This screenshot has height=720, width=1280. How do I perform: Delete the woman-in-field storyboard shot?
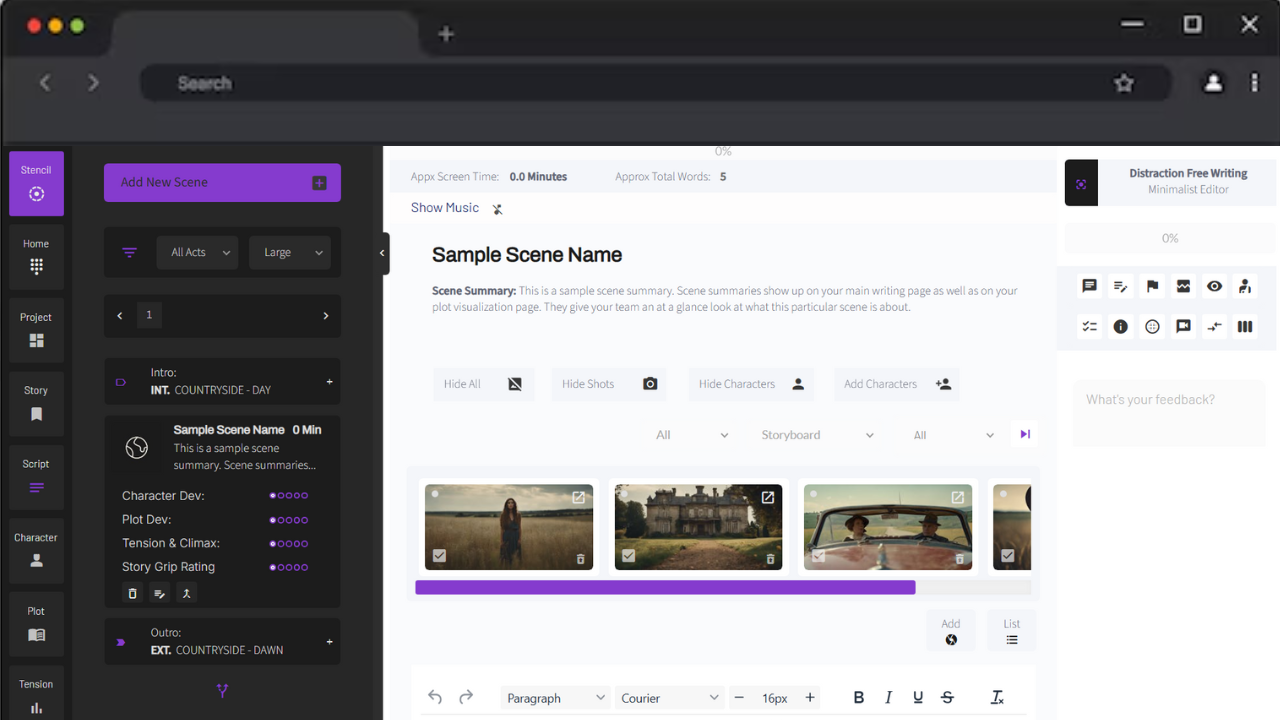coord(581,559)
